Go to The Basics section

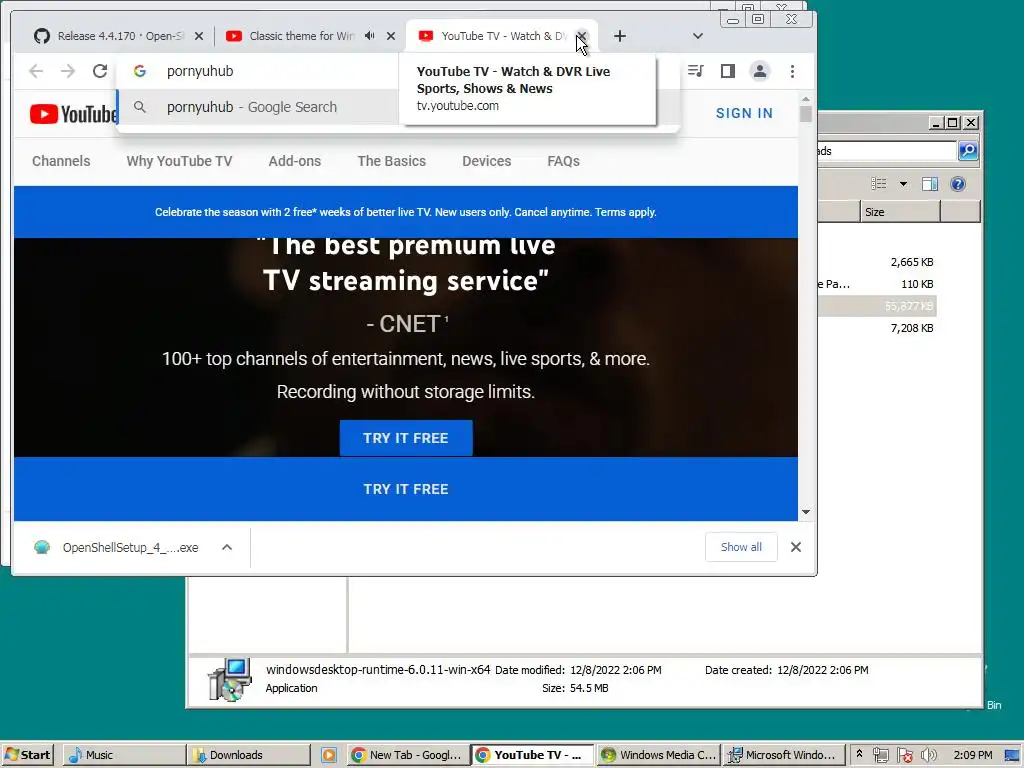click(391, 161)
